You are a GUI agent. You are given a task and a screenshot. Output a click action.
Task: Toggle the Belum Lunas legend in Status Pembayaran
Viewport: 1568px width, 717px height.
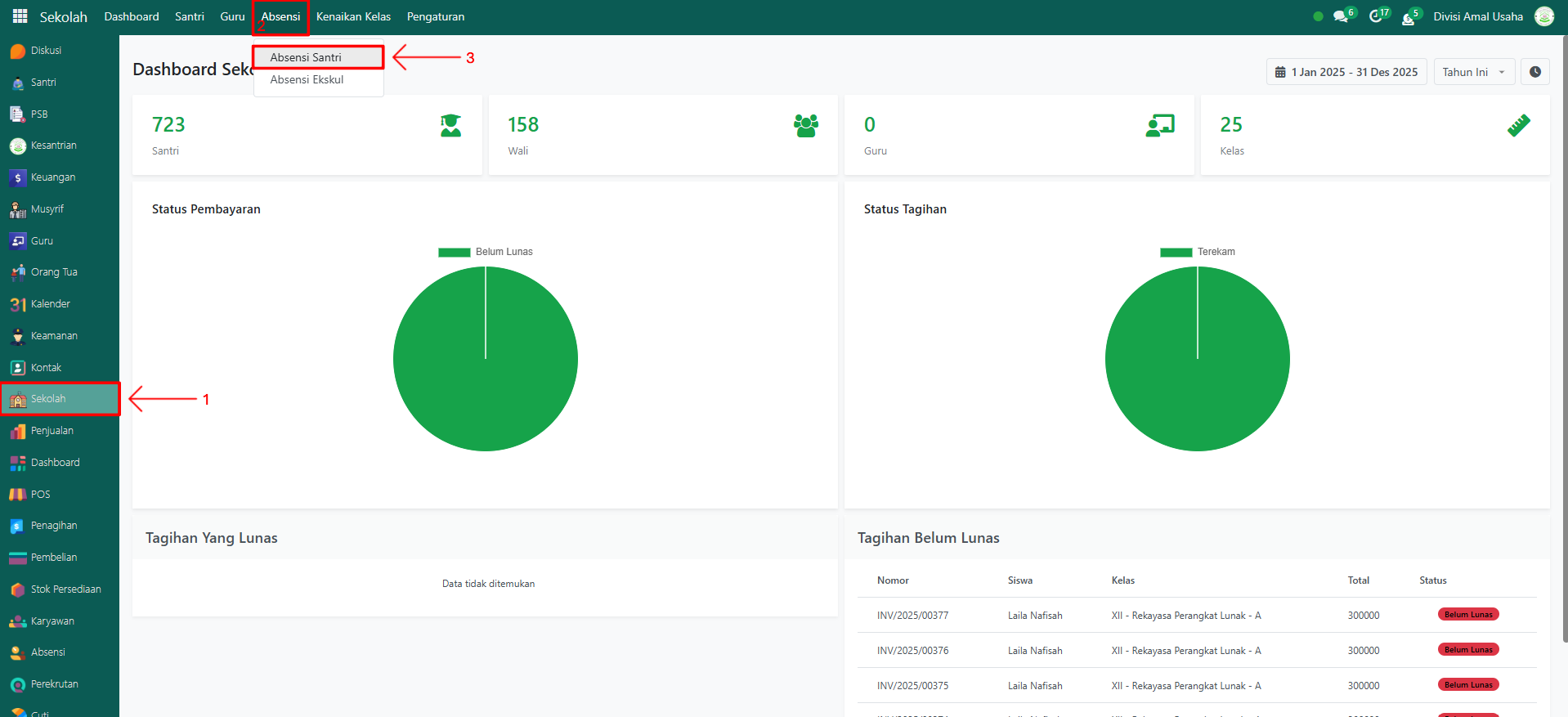[x=486, y=252]
